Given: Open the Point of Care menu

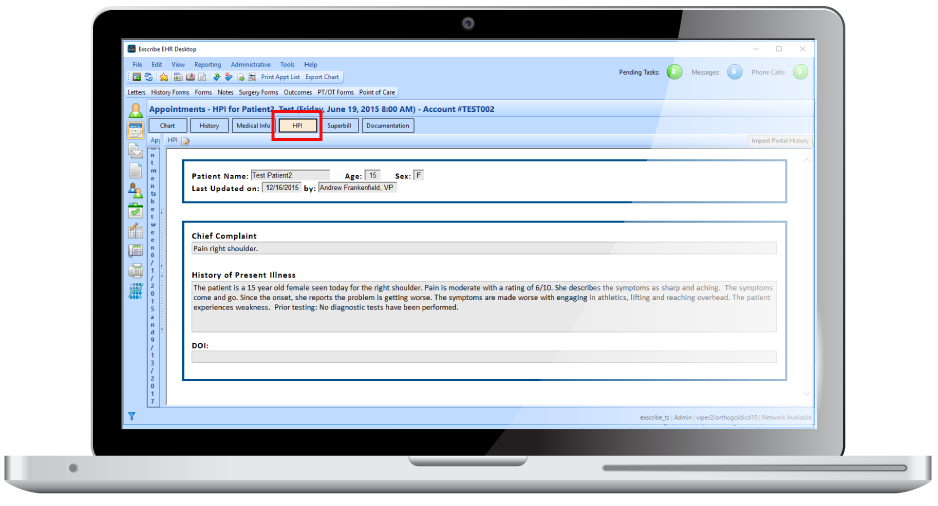Looking at the screenshot, I should point(377,93).
